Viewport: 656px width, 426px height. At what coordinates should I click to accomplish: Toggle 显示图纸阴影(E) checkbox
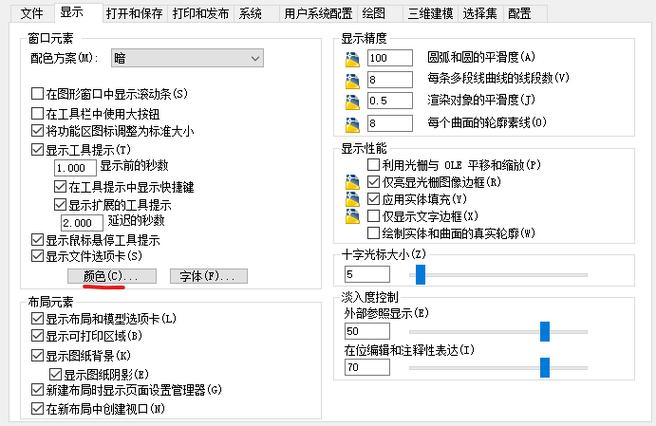click(x=56, y=374)
